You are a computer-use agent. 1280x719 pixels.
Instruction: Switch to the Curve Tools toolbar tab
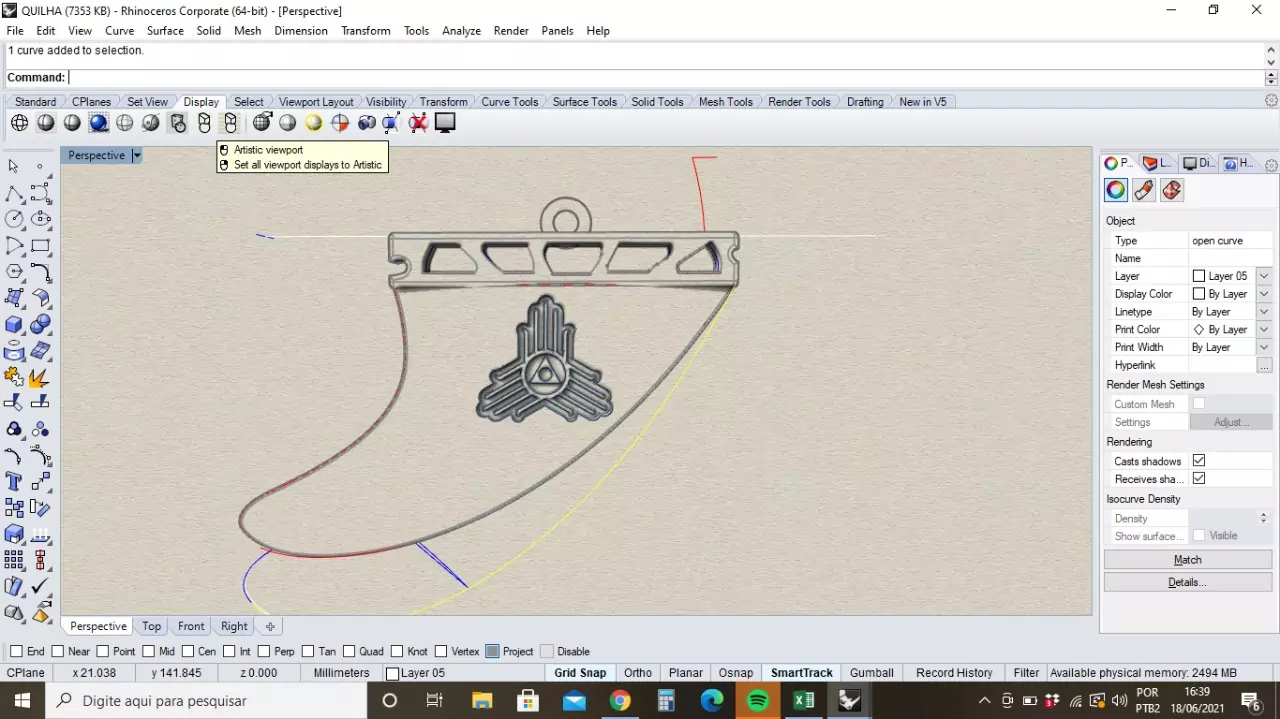(509, 101)
